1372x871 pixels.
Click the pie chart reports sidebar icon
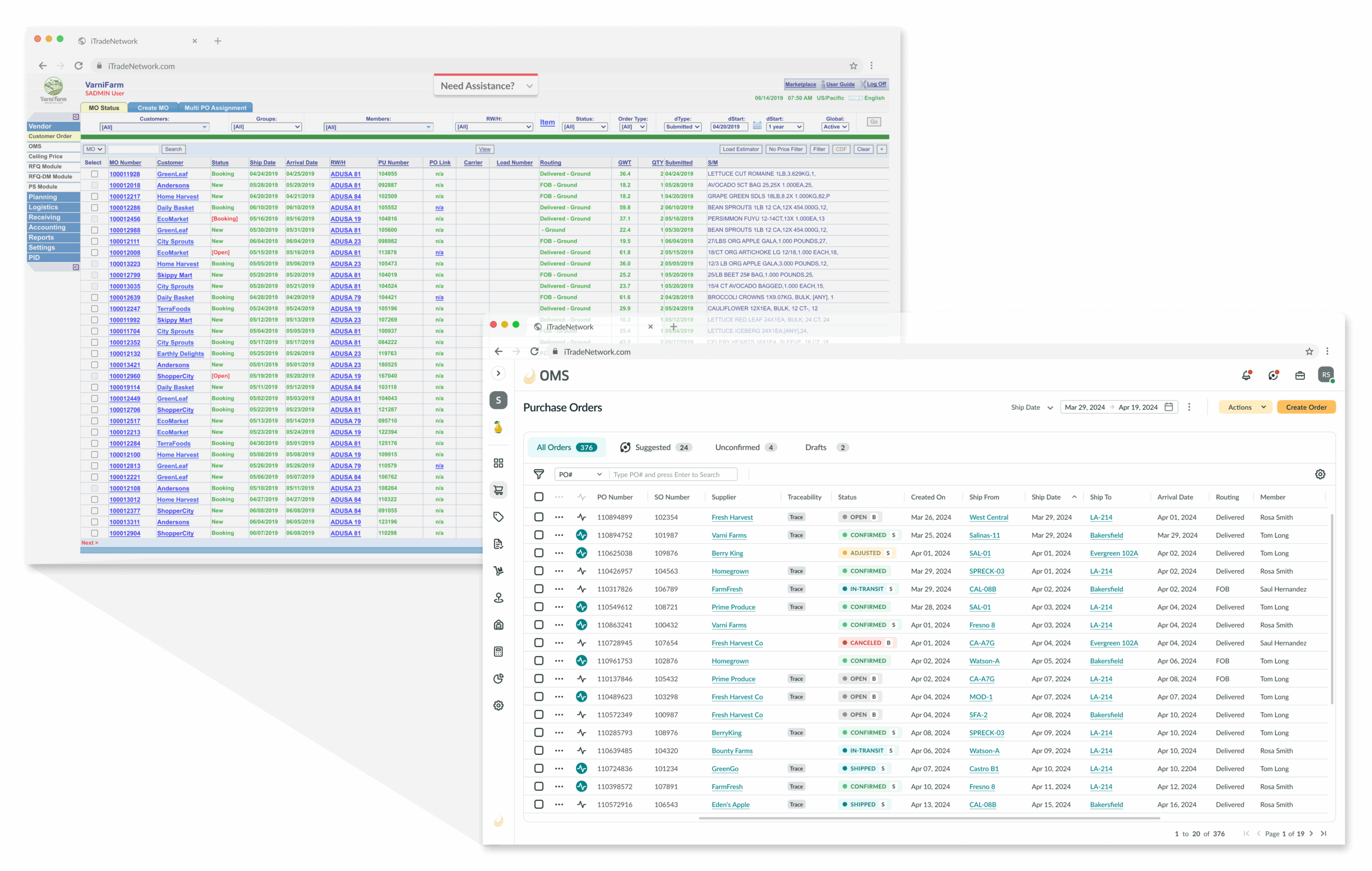coord(498,679)
